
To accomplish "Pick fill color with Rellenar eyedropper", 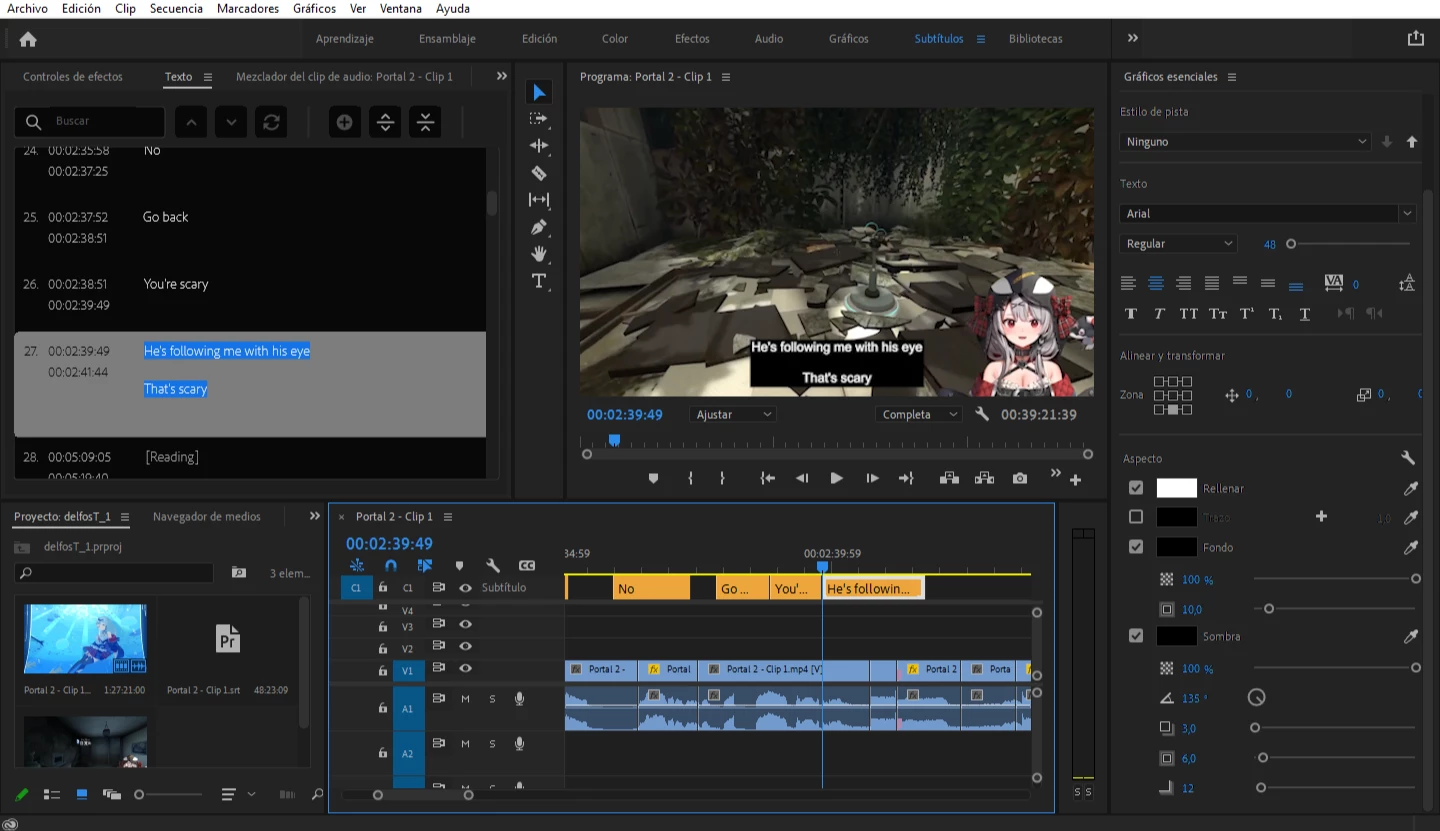I will pyautogui.click(x=1411, y=488).
